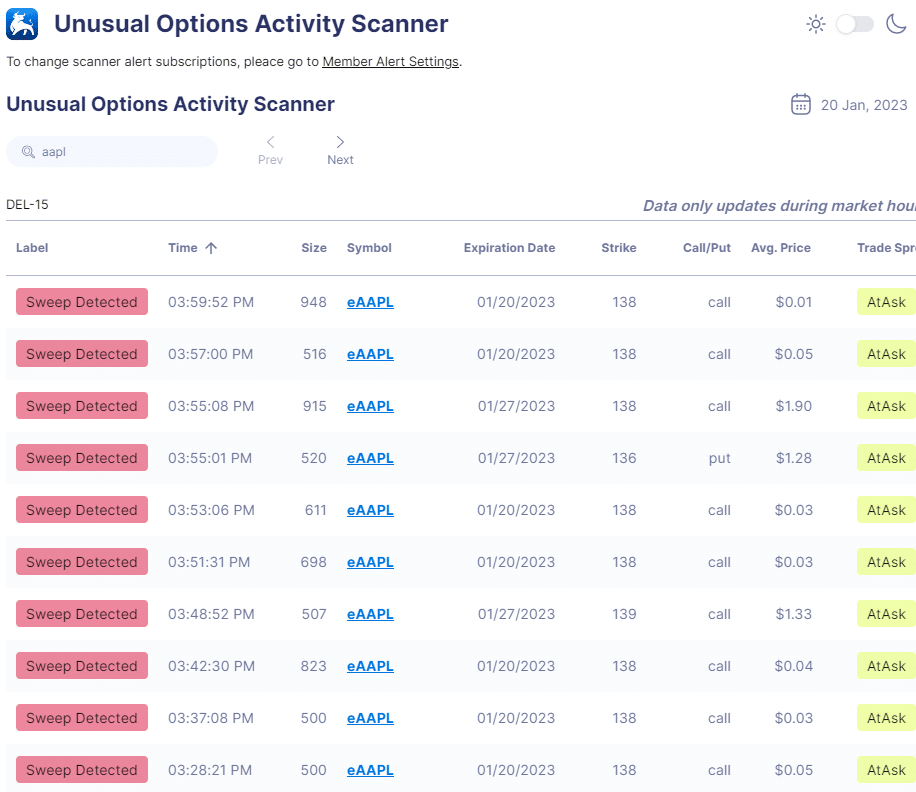
Task: Click the 03:42:30 PM time cell
Action: (211, 666)
